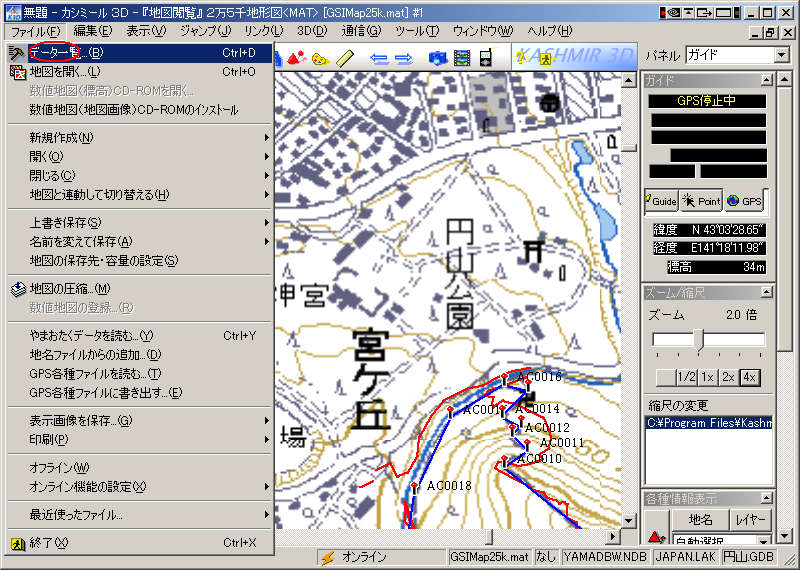Screen dimensions: 800x570
Task: Click waypoint pin AC0018 on the map
Action: pyautogui.click(x=414, y=487)
